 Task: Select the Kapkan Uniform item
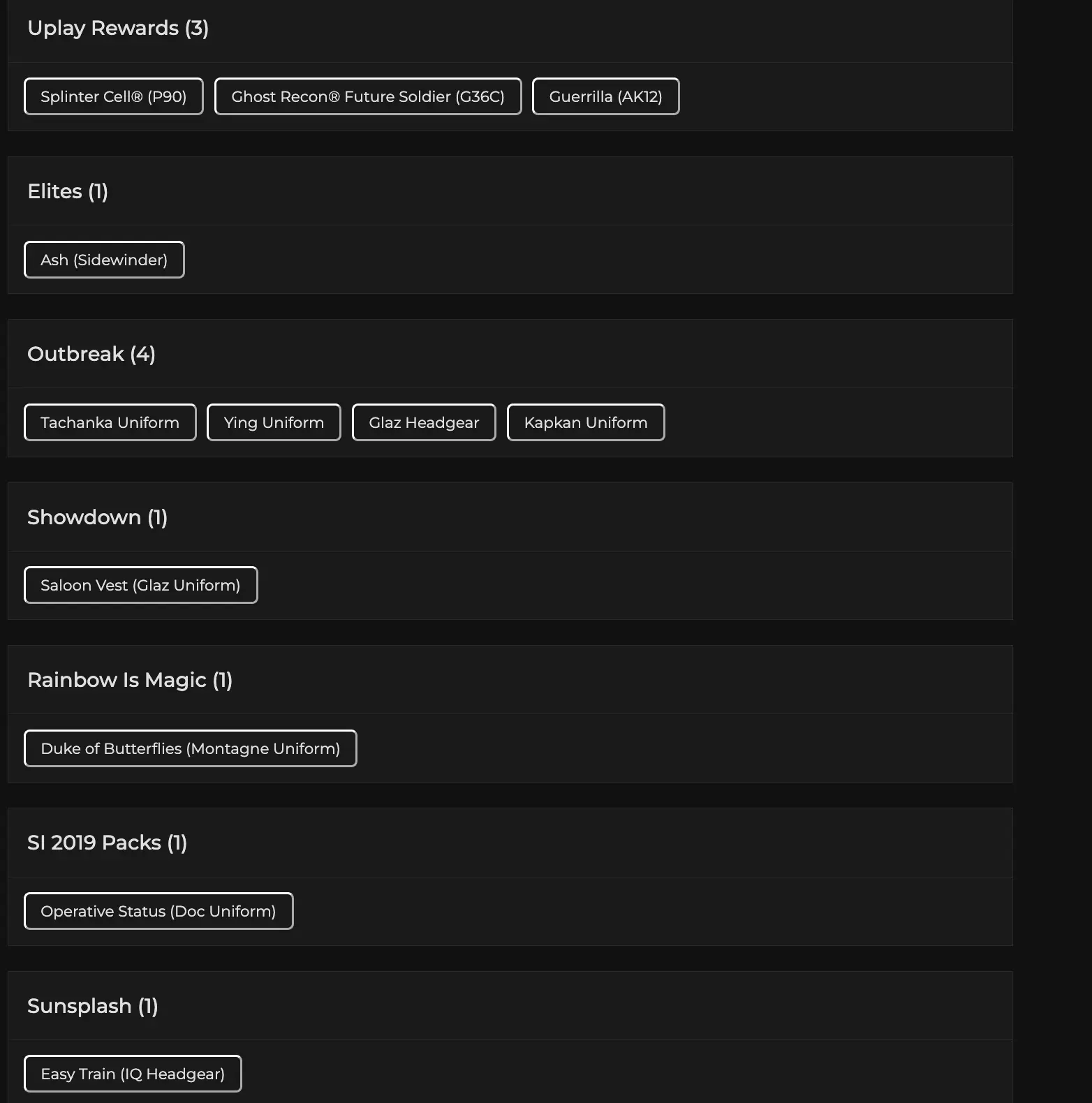tap(586, 422)
